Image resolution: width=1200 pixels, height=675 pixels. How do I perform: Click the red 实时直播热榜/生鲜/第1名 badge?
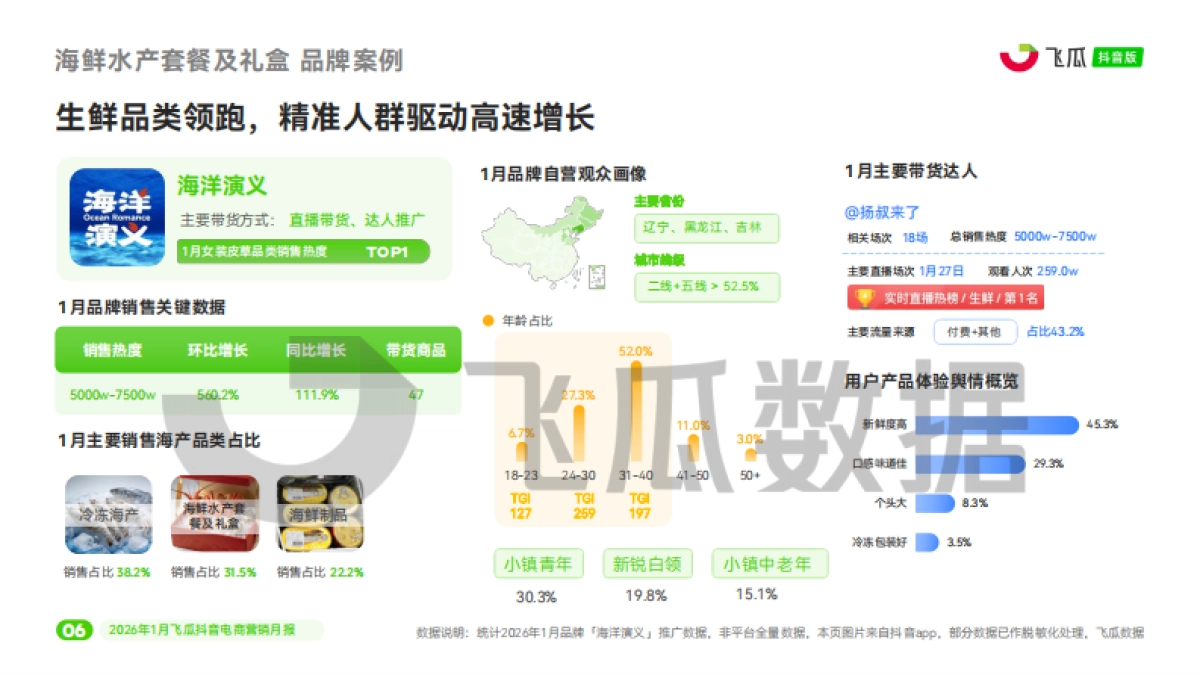click(x=945, y=297)
